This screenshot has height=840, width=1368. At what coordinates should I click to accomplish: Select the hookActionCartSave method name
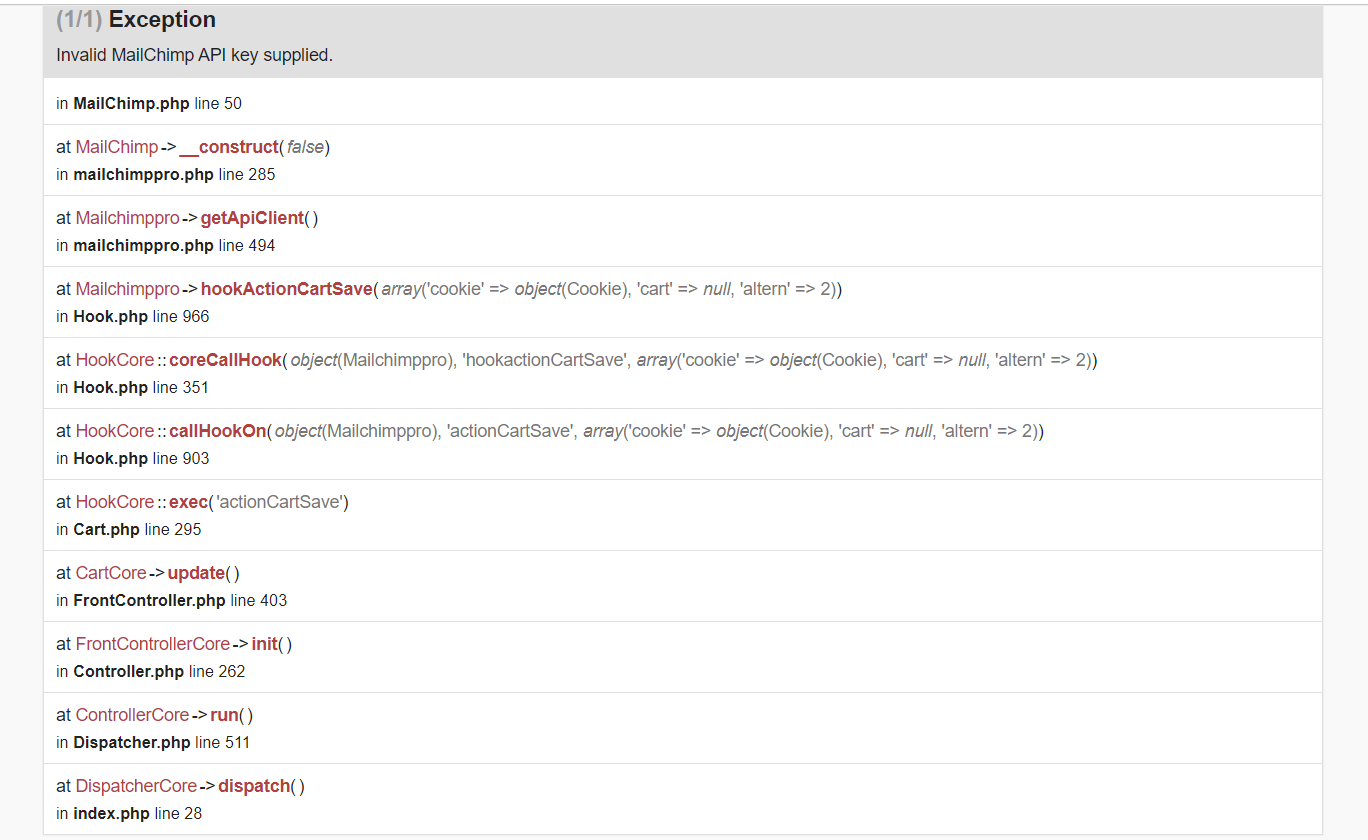286,289
